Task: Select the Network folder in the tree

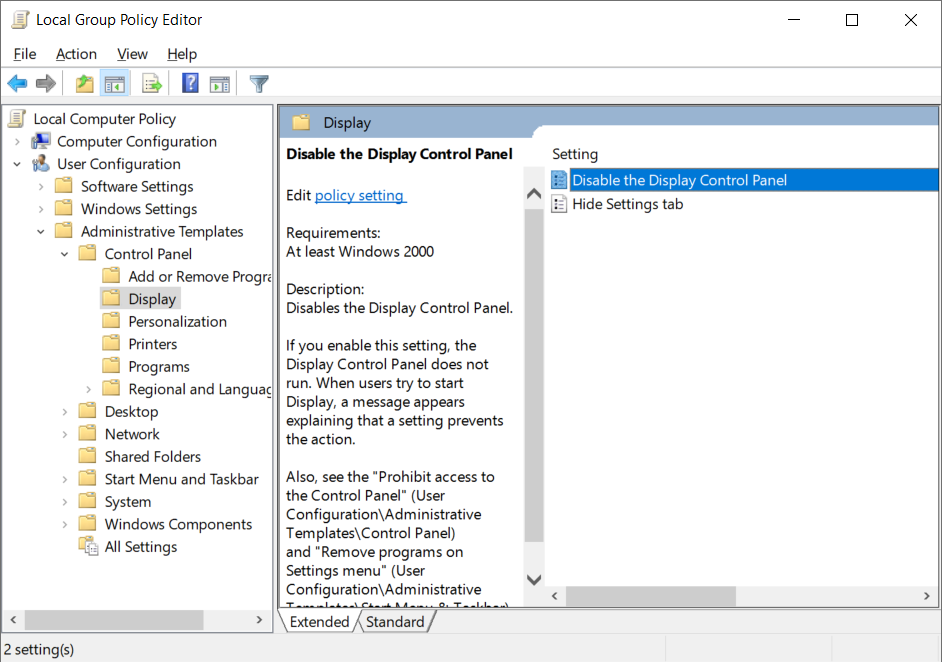Action: [x=119, y=434]
